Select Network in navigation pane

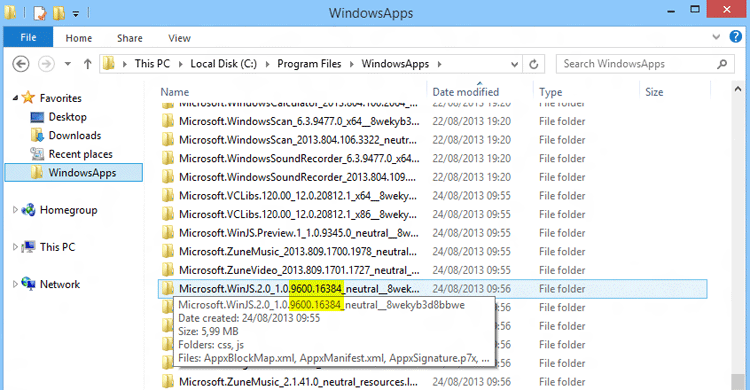click(x=60, y=284)
